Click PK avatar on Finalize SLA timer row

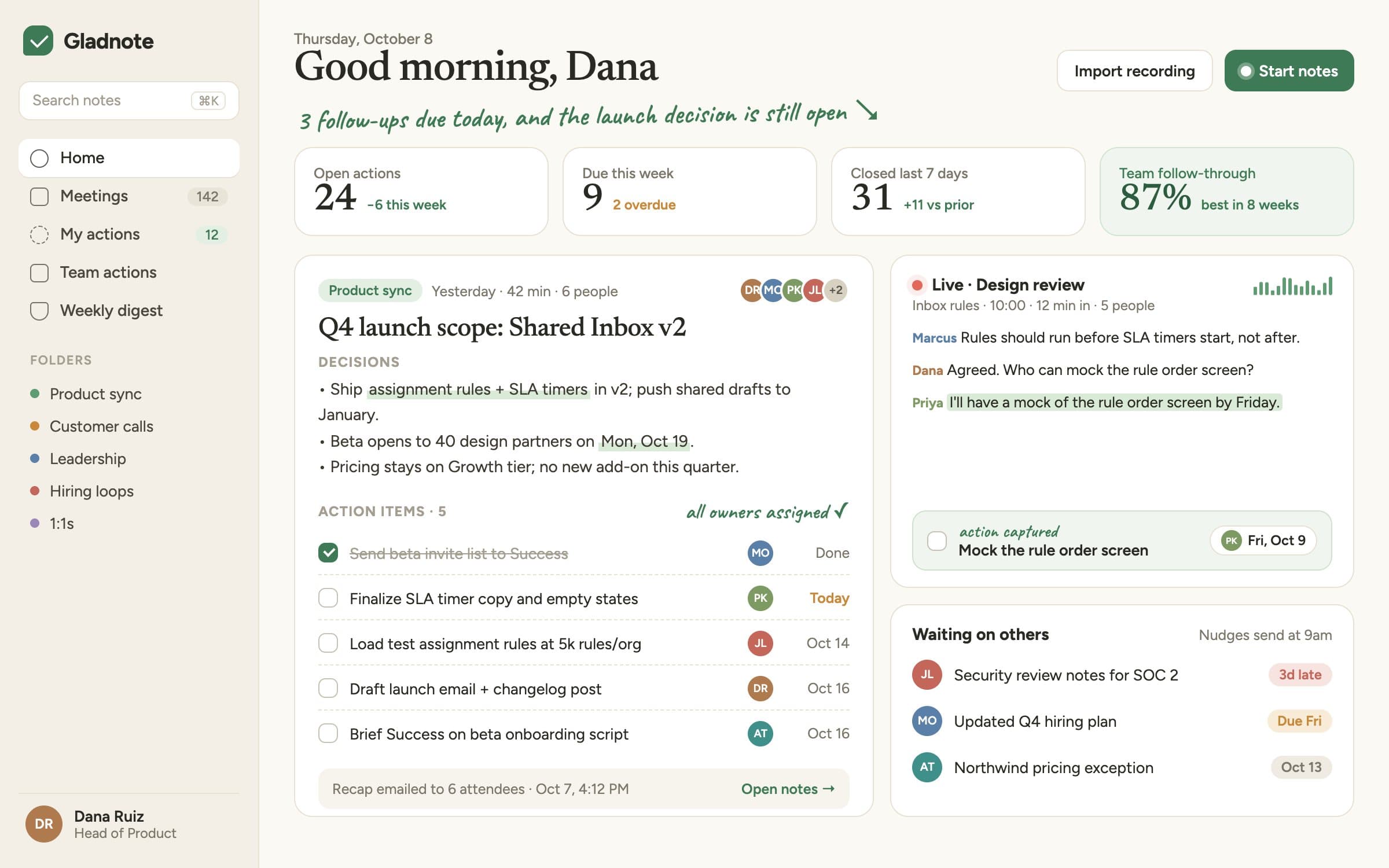click(760, 598)
